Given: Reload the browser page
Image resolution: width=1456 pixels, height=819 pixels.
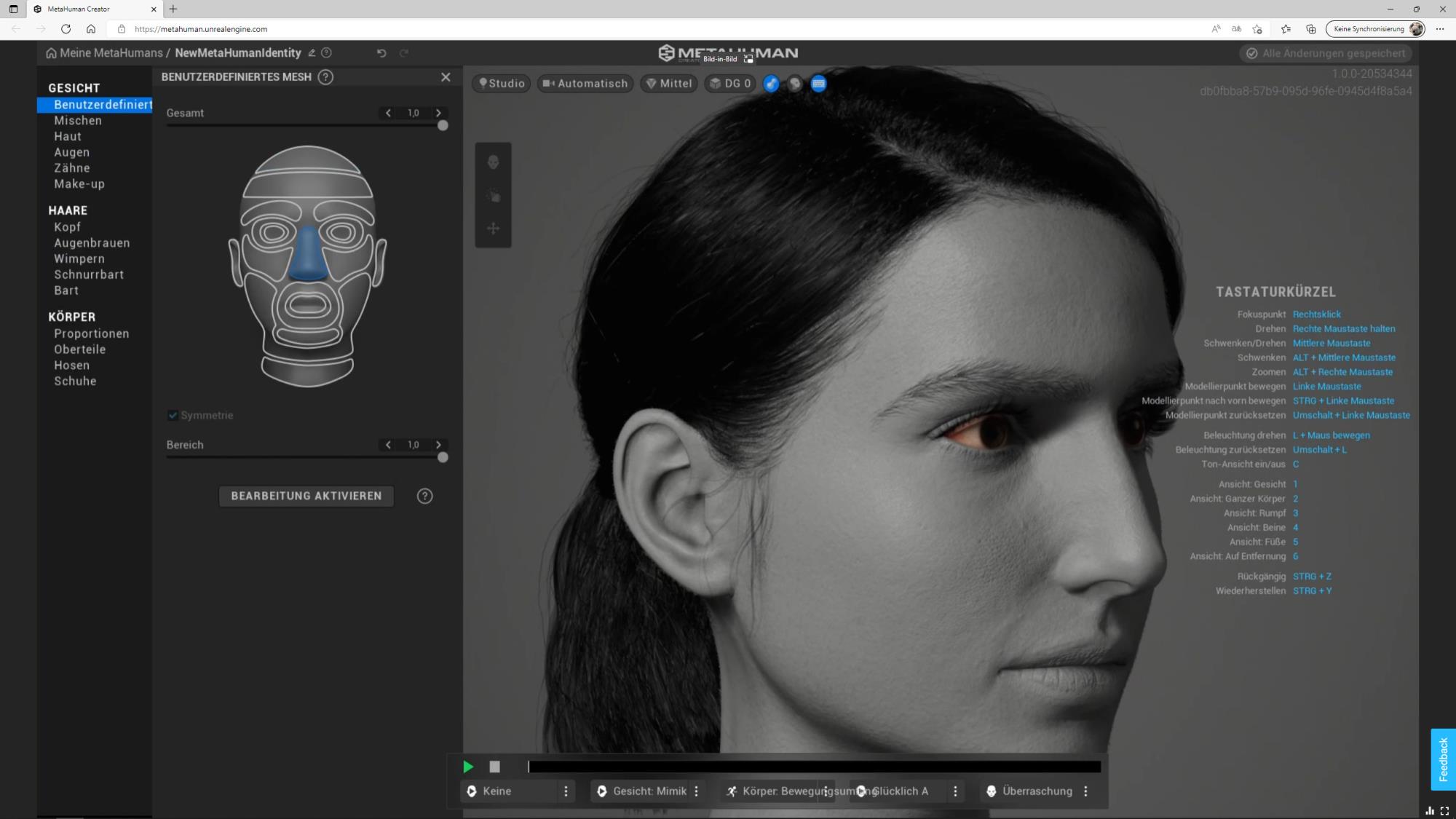Looking at the screenshot, I should (66, 29).
